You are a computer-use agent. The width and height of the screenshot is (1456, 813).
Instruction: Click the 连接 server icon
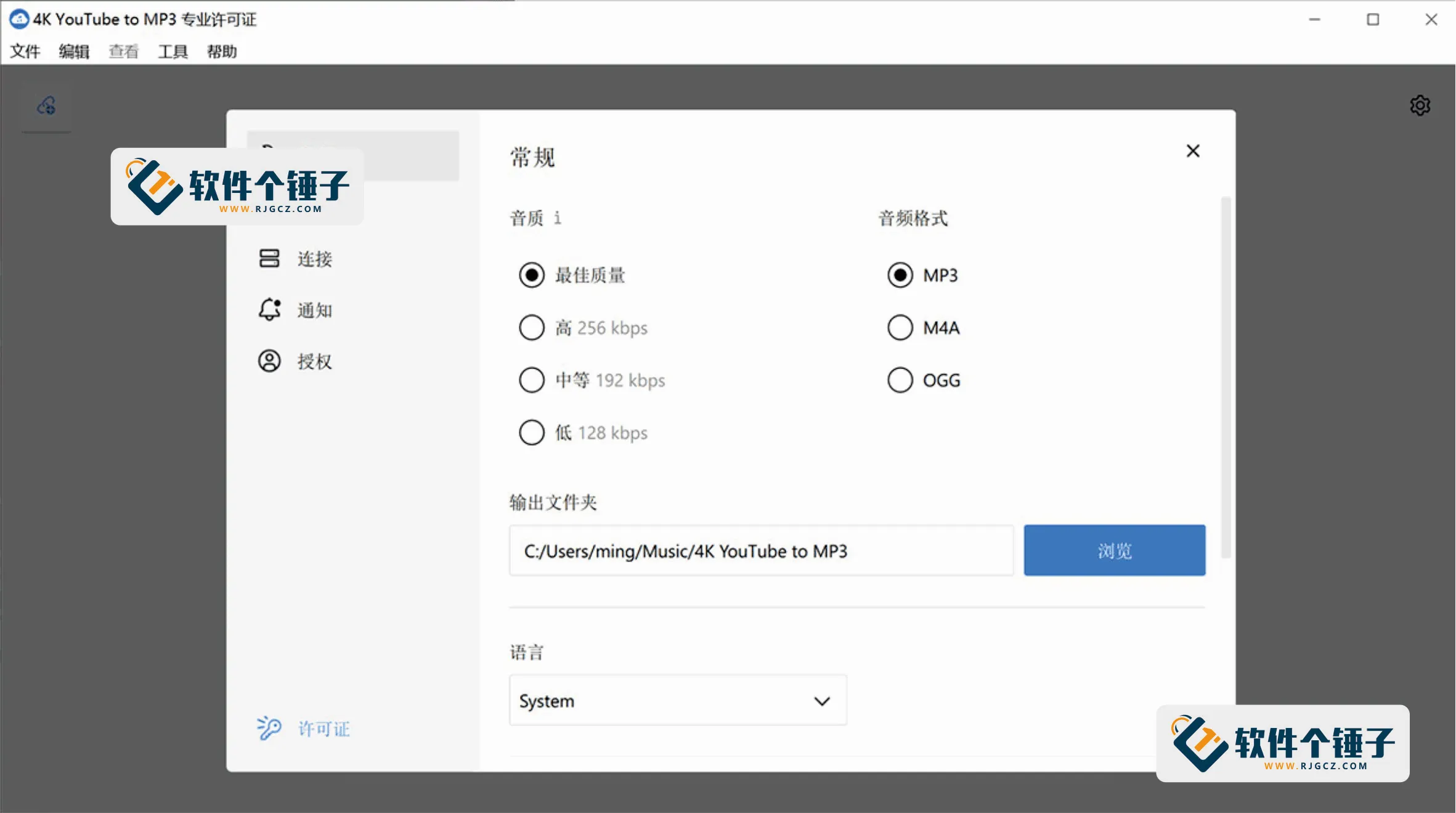pyautogui.click(x=269, y=258)
